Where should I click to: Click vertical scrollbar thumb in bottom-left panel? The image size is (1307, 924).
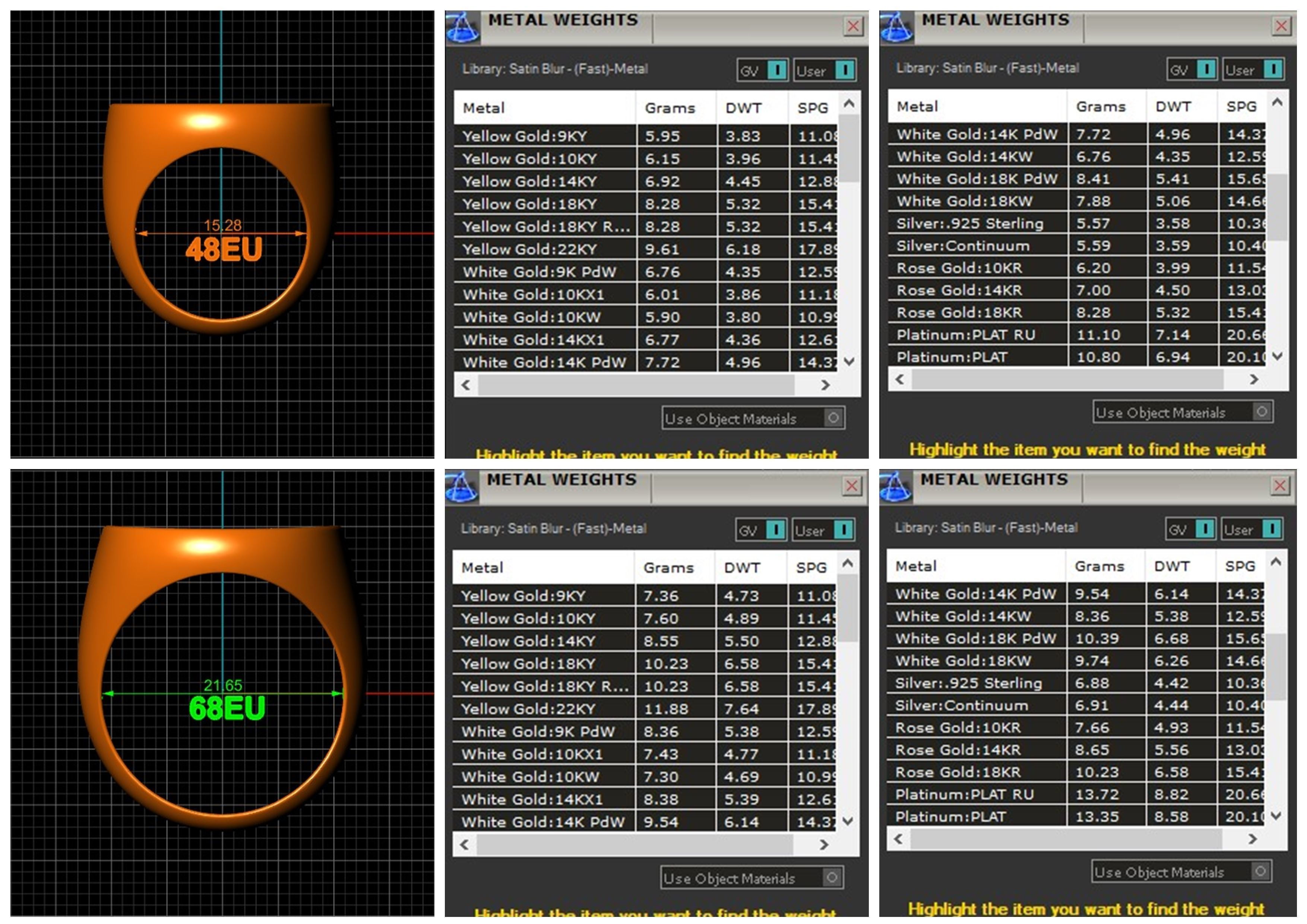[848, 608]
